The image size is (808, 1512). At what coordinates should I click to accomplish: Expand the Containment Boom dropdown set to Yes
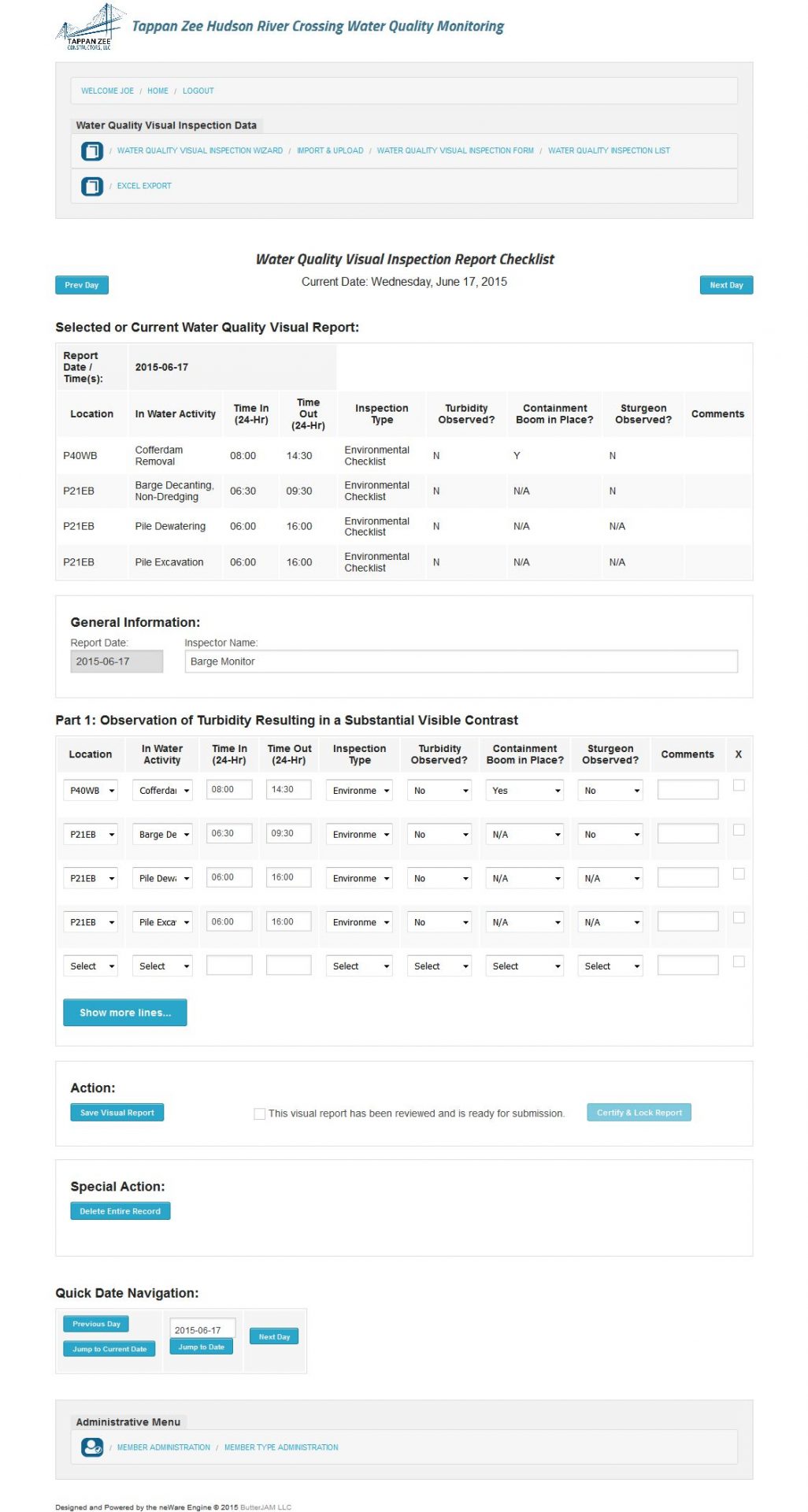click(524, 791)
